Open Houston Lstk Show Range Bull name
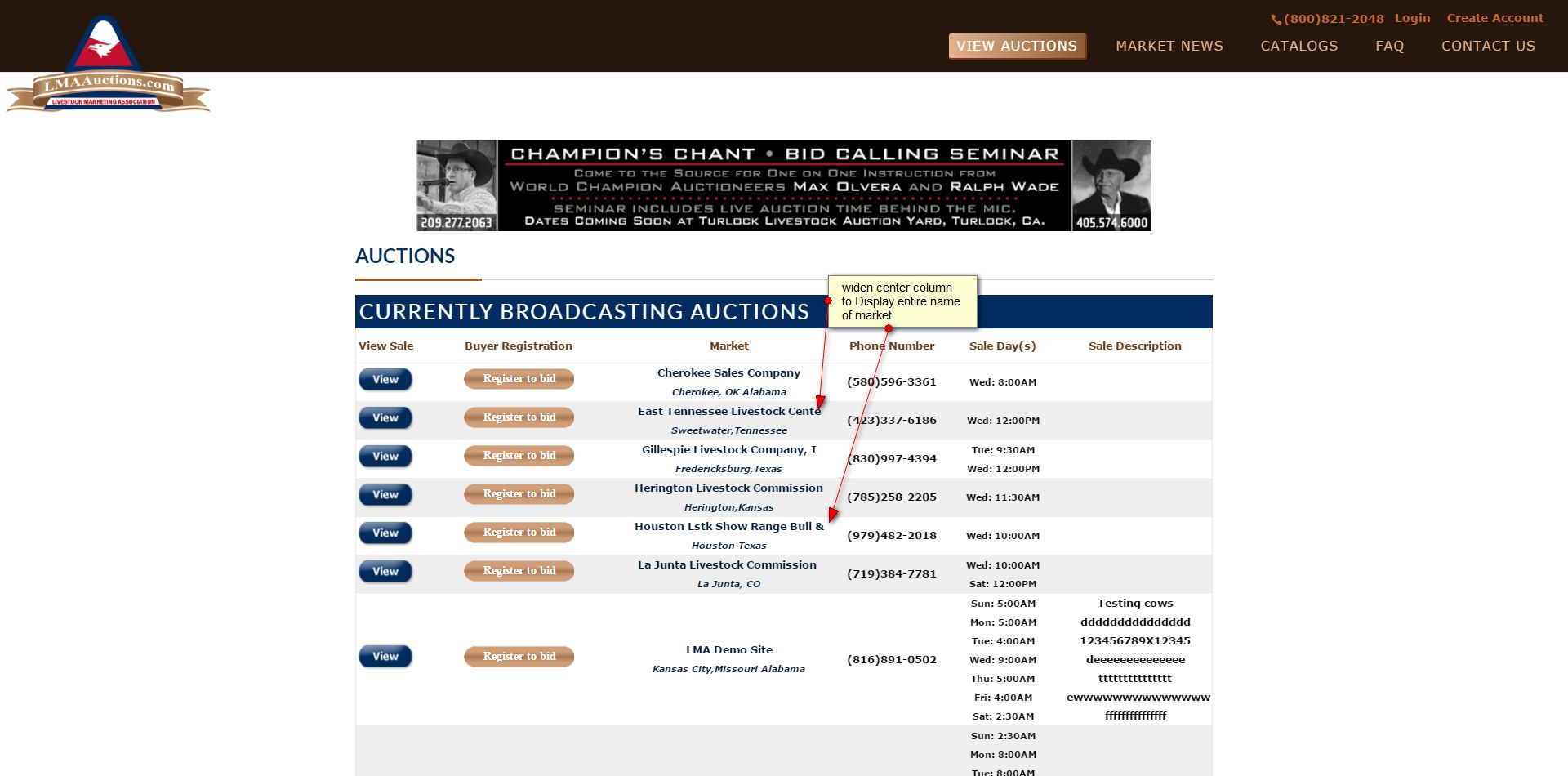Screen dimensions: 1568x776 (x=729, y=527)
